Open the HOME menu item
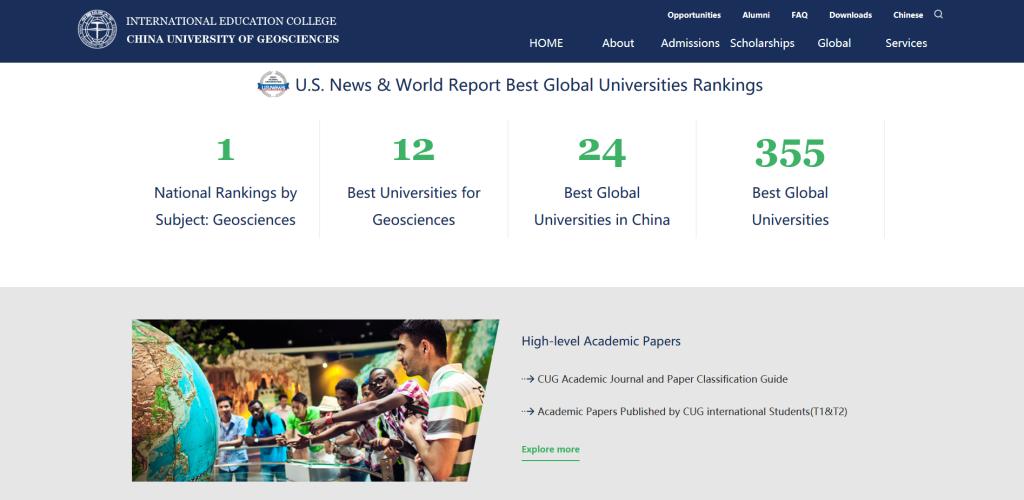 (x=546, y=43)
